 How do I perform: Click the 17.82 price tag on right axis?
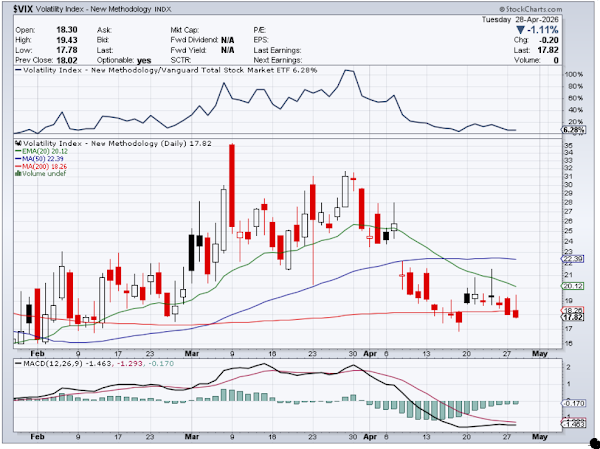click(573, 317)
